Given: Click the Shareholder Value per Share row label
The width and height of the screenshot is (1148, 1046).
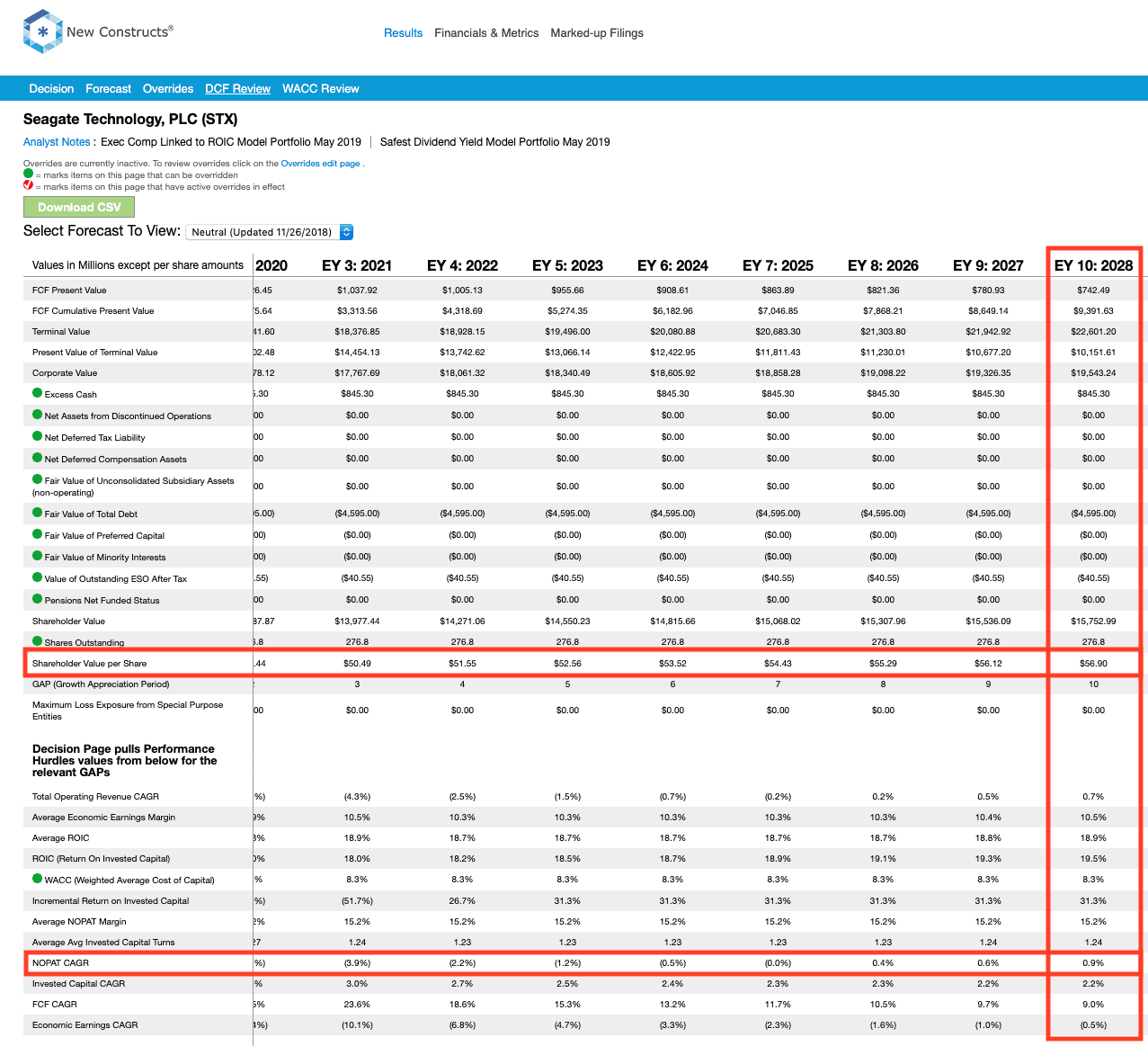Looking at the screenshot, I should coord(89,664).
